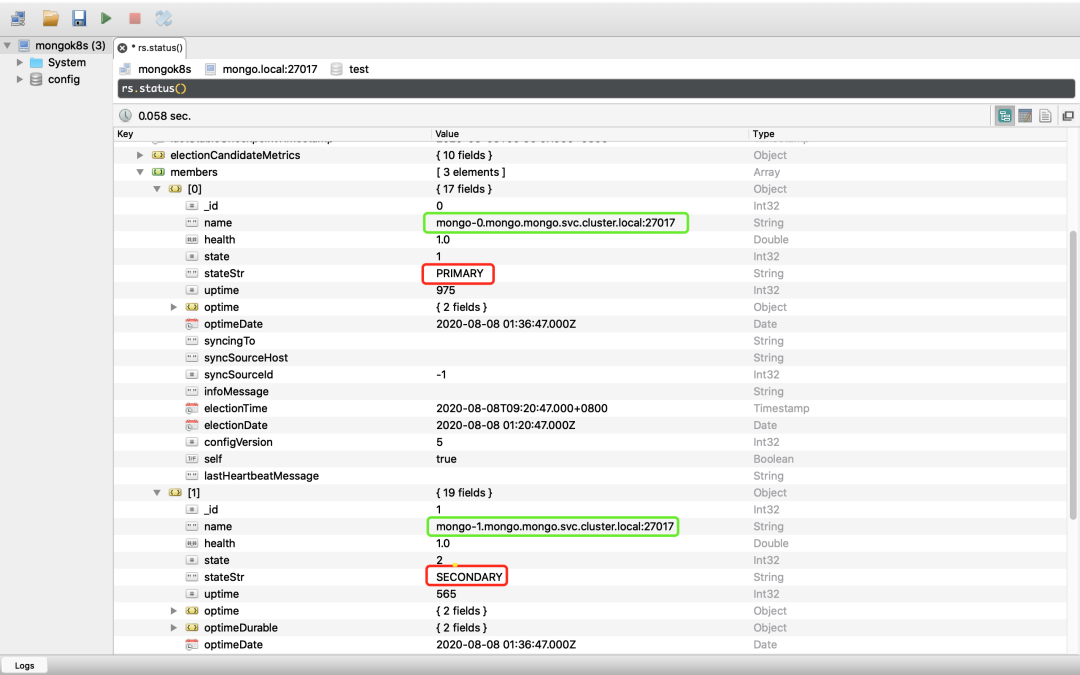Click the self boolean type icon

[x=192, y=459]
